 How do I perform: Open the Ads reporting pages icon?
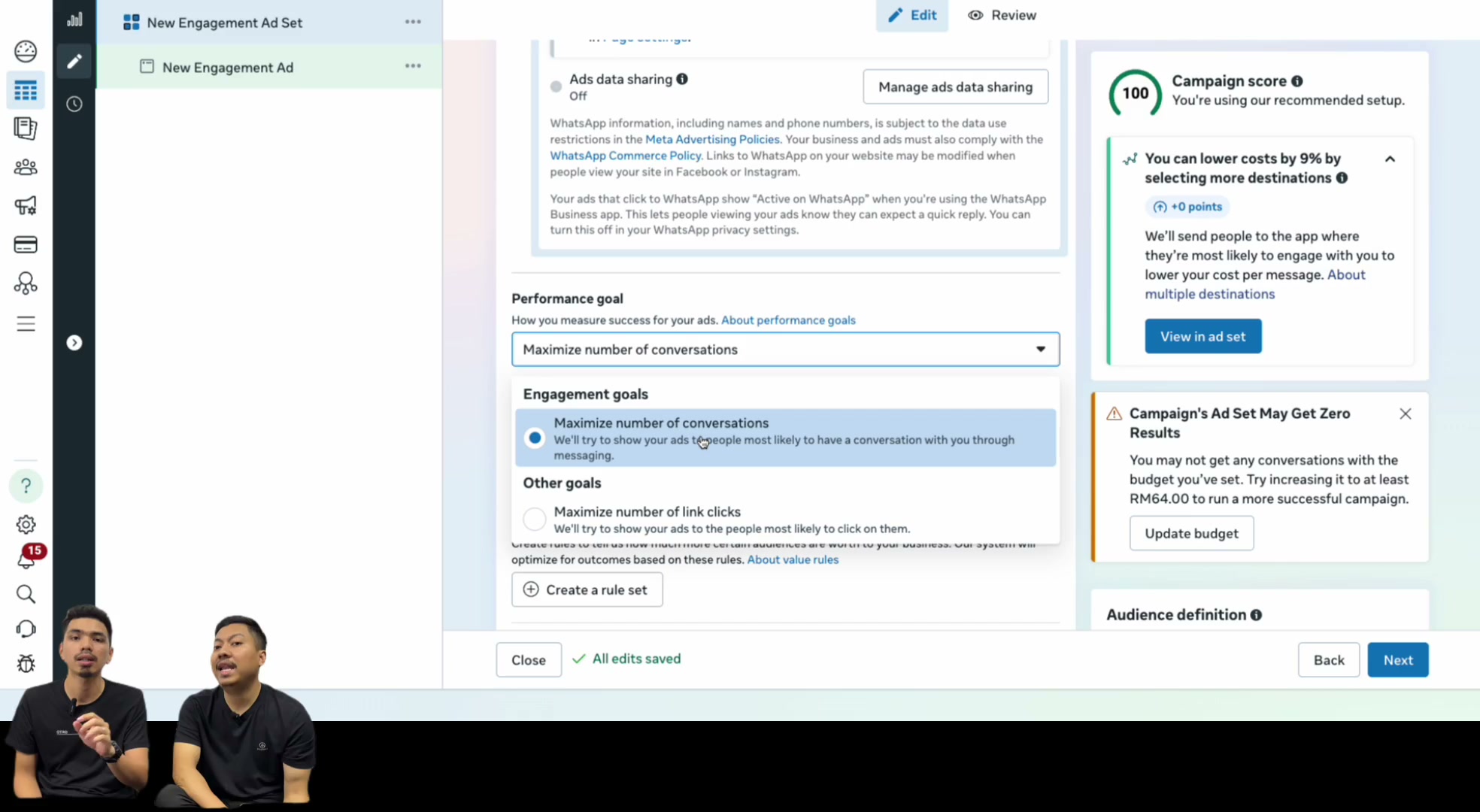[26, 129]
